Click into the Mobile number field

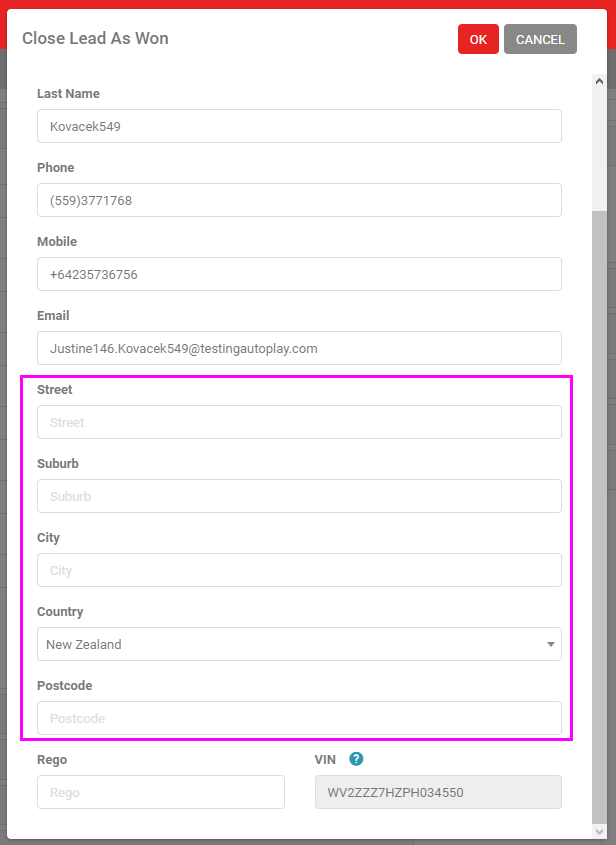(299, 274)
